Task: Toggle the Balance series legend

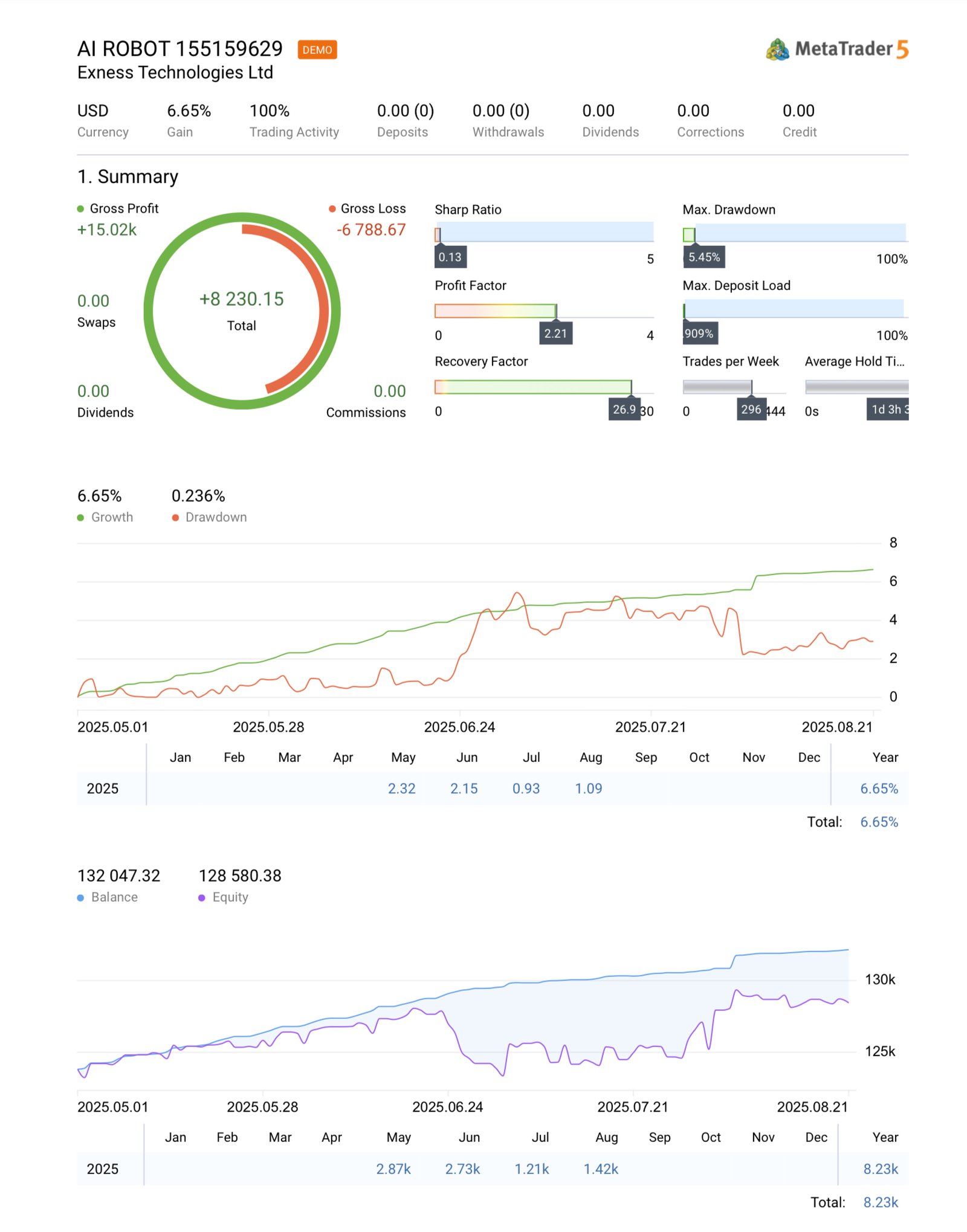Action: [x=108, y=897]
